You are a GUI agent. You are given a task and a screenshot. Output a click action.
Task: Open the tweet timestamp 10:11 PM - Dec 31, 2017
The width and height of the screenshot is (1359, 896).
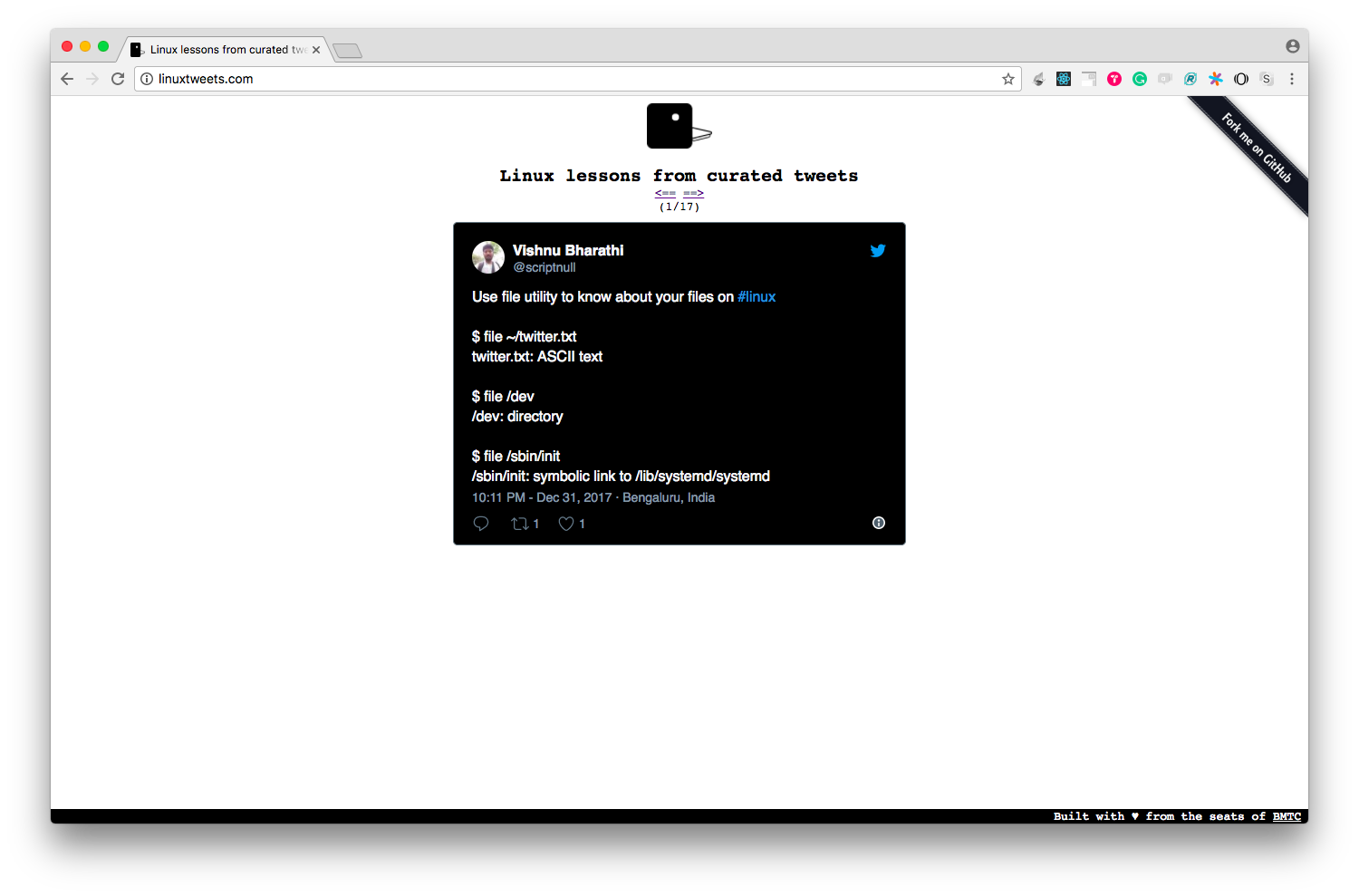(542, 497)
